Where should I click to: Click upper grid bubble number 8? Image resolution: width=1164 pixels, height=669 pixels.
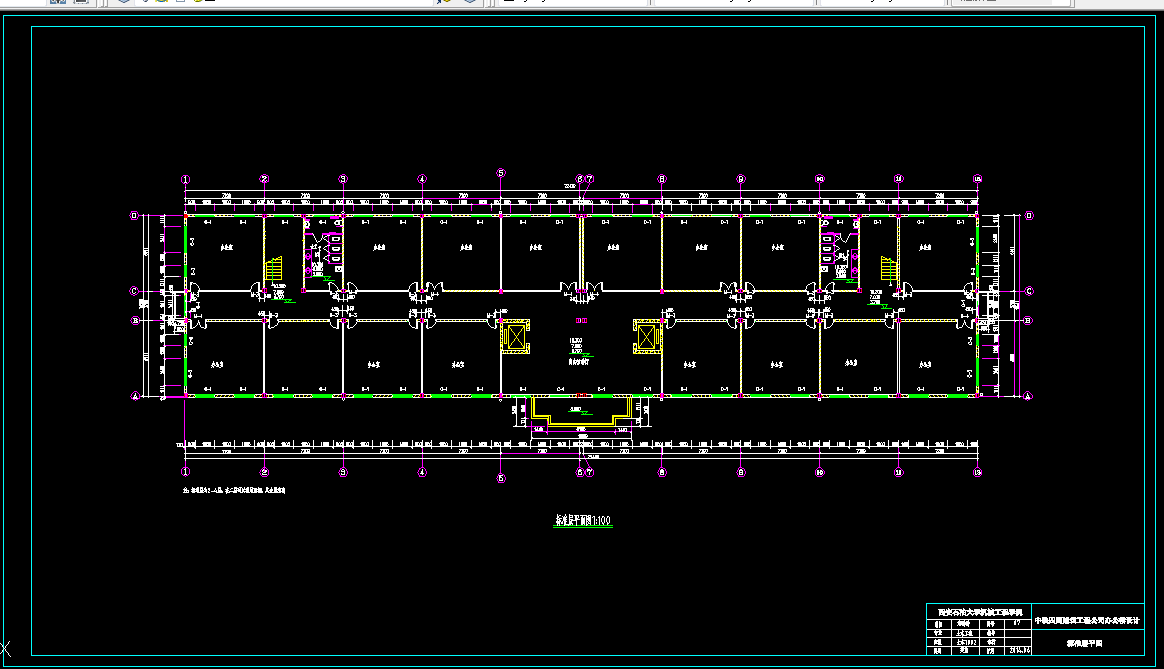point(662,179)
